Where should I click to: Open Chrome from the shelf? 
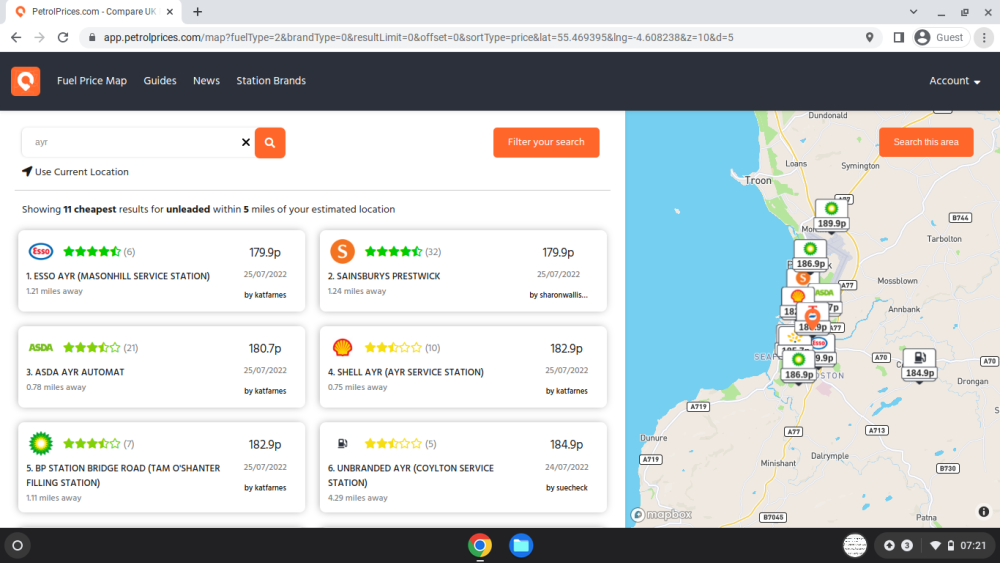coord(480,545)
